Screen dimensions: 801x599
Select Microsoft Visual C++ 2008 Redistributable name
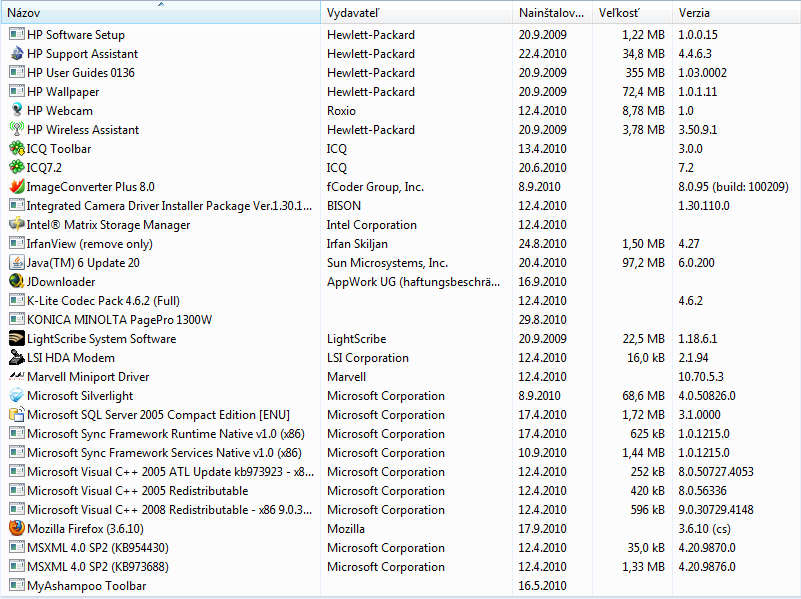tap(170, 510)
